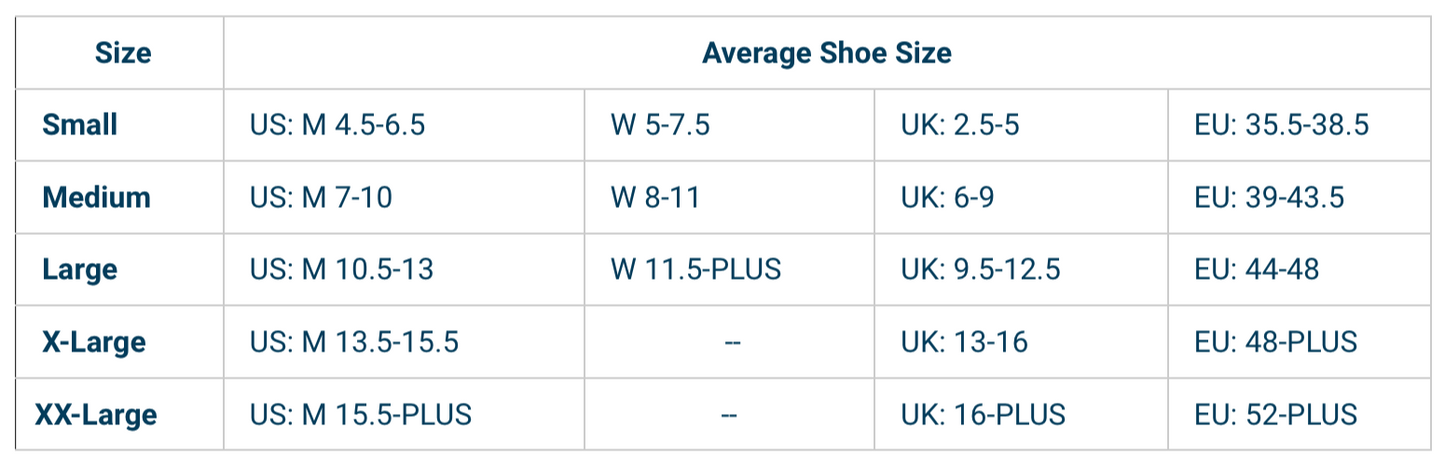This screenshot has width=1445, height=469.
Task: Click the EU: 39-43.5 cell
Action: point(1268,197)
